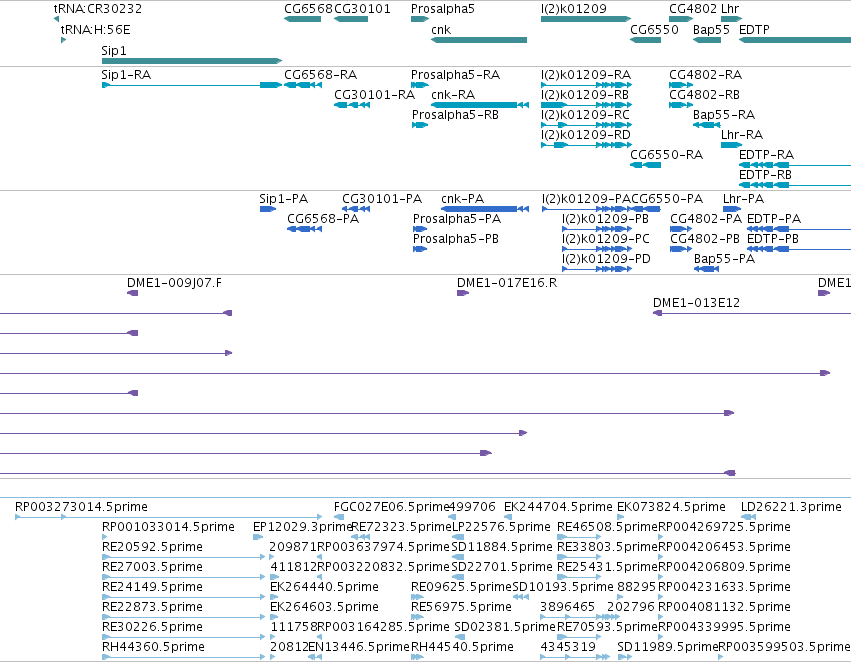
Task: Click the DME1-017E16.R clone label
Action: pos(507,283)
